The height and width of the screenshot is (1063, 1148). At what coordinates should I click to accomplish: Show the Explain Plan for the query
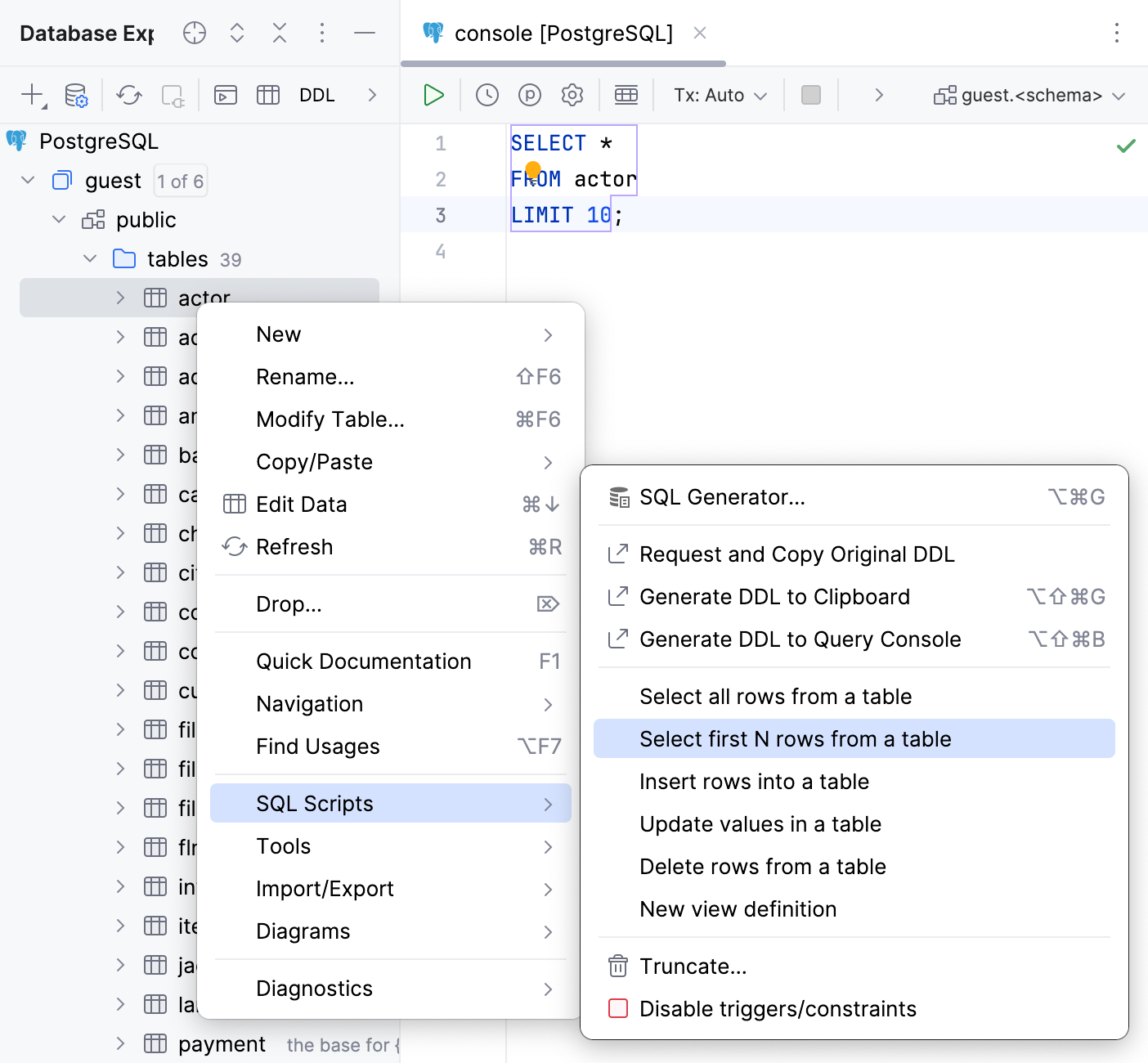530,95
